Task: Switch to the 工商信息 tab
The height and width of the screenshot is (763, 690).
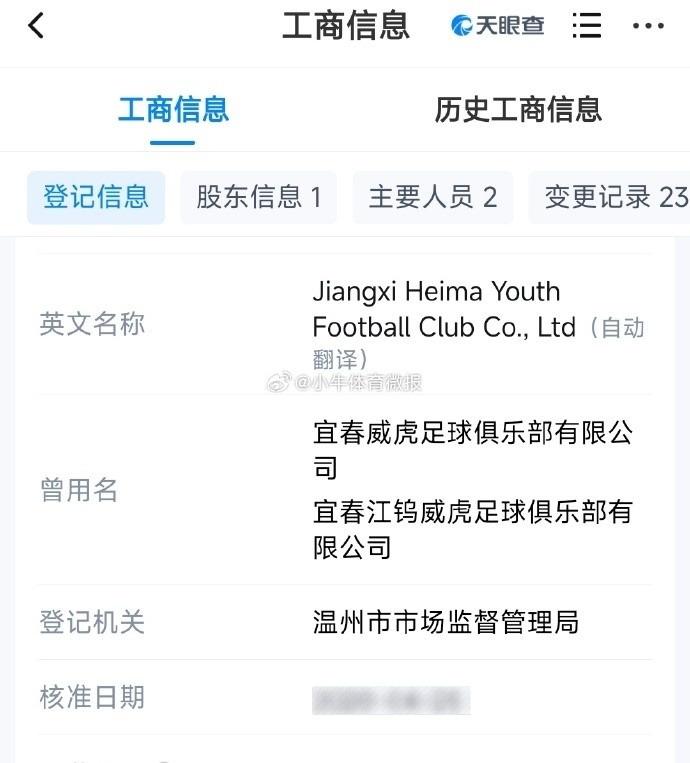Action: (x=173, y=109)
